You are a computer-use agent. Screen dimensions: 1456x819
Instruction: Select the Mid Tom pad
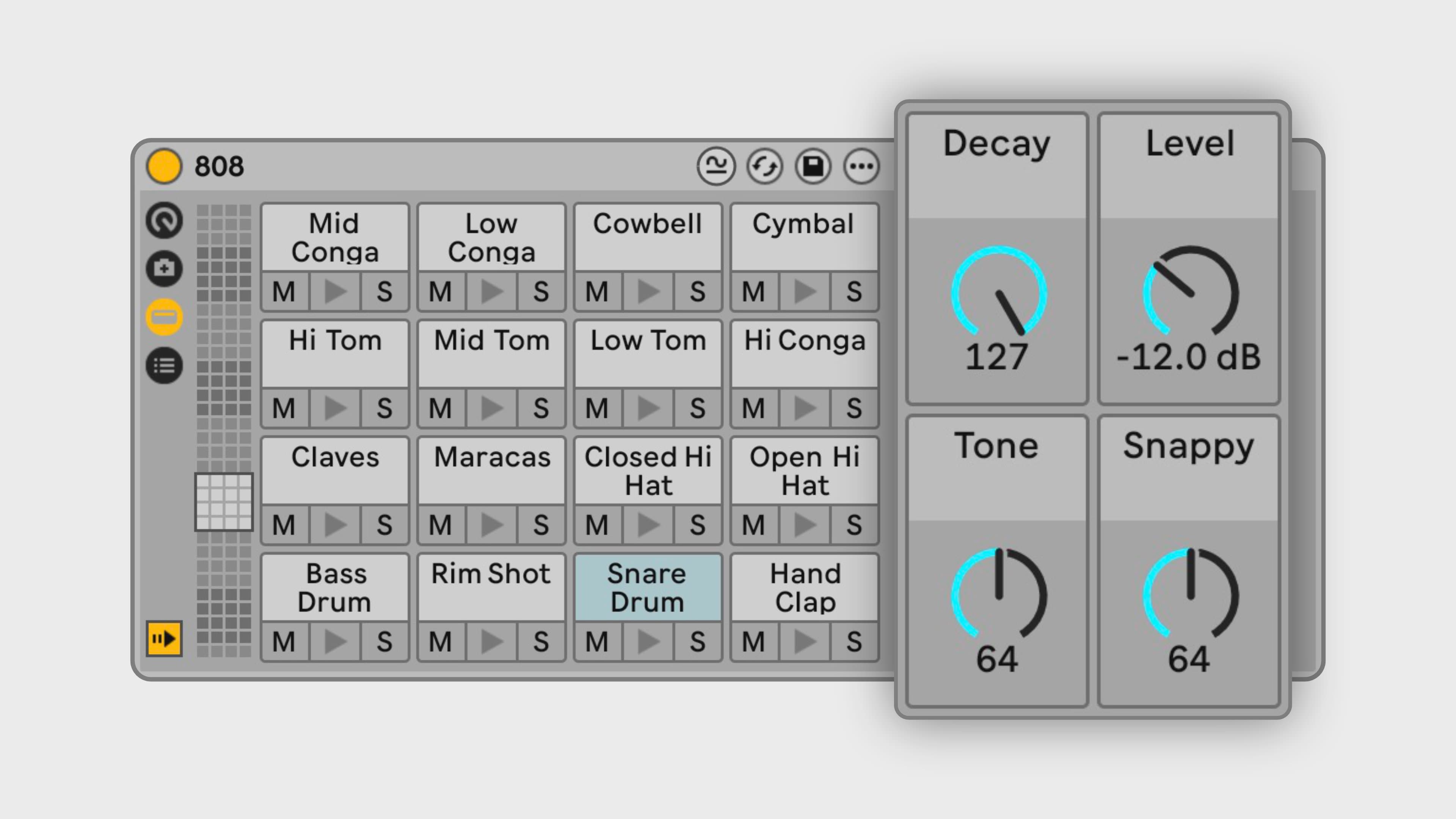(x=491, y=355)
